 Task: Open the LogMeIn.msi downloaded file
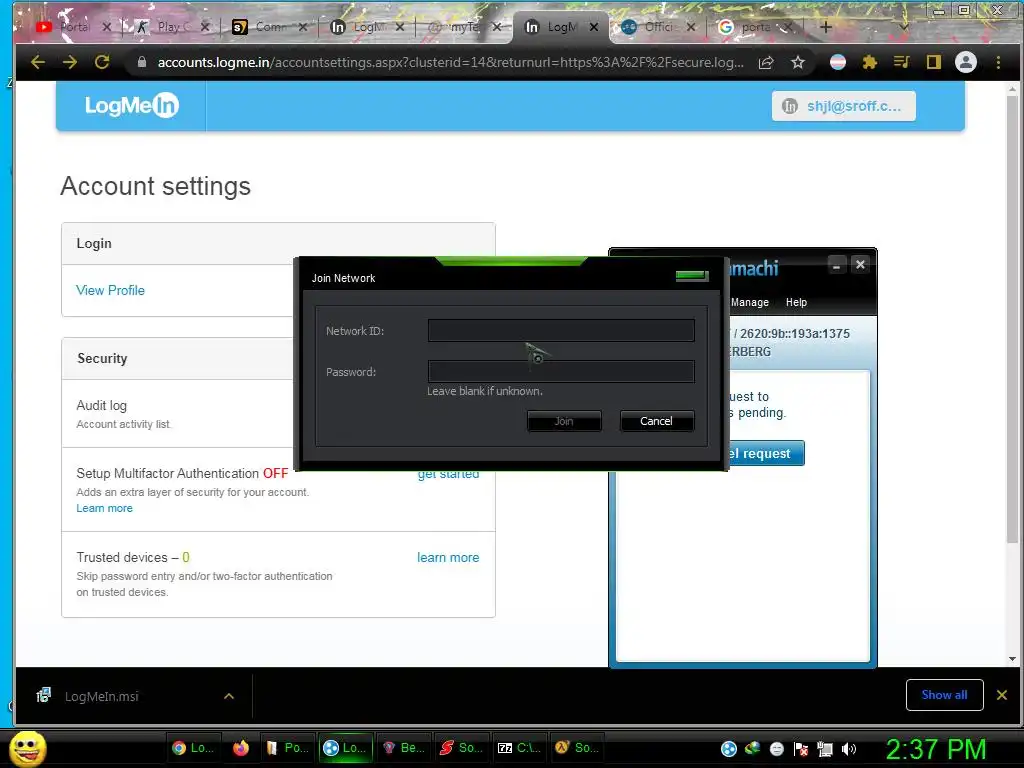pos(101,696)
